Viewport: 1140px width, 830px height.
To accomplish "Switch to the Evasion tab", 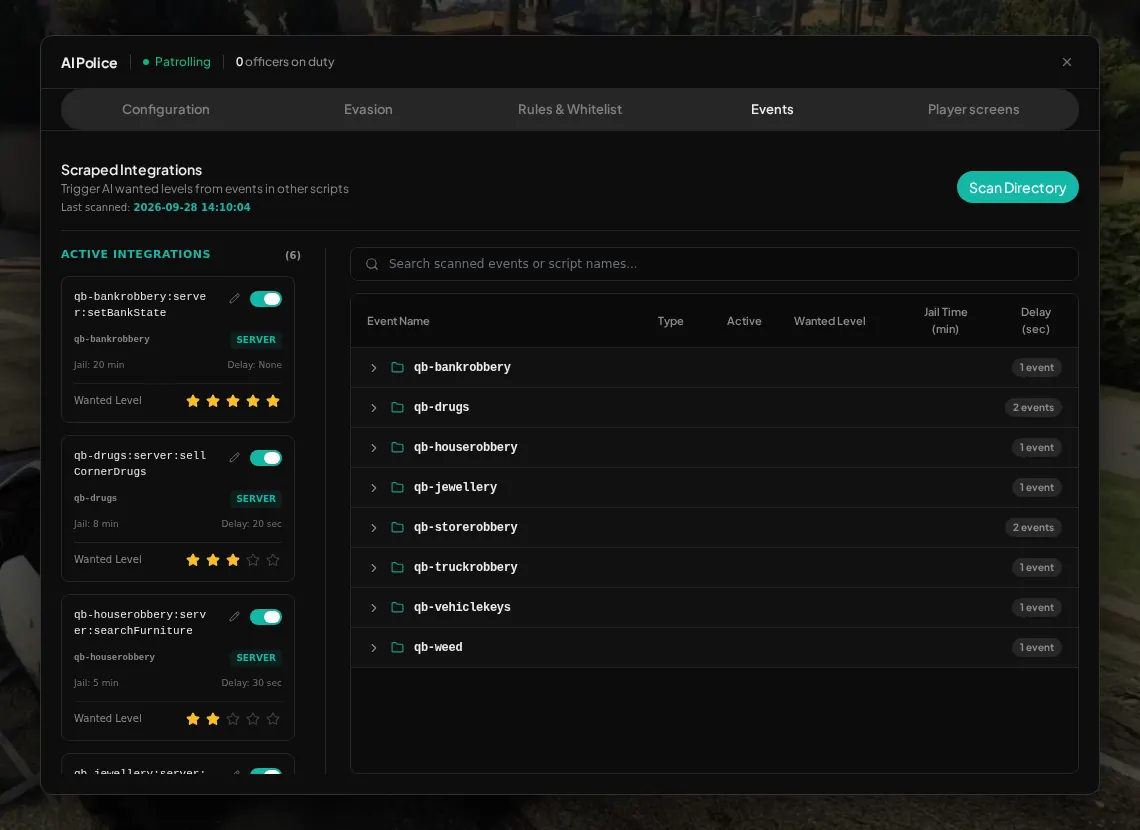I will [368, 109].
